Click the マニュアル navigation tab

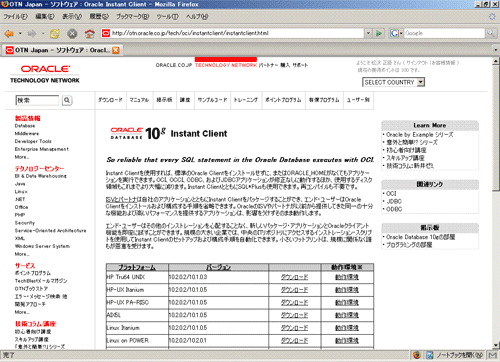pyautogui.click(x=139, y=100)
